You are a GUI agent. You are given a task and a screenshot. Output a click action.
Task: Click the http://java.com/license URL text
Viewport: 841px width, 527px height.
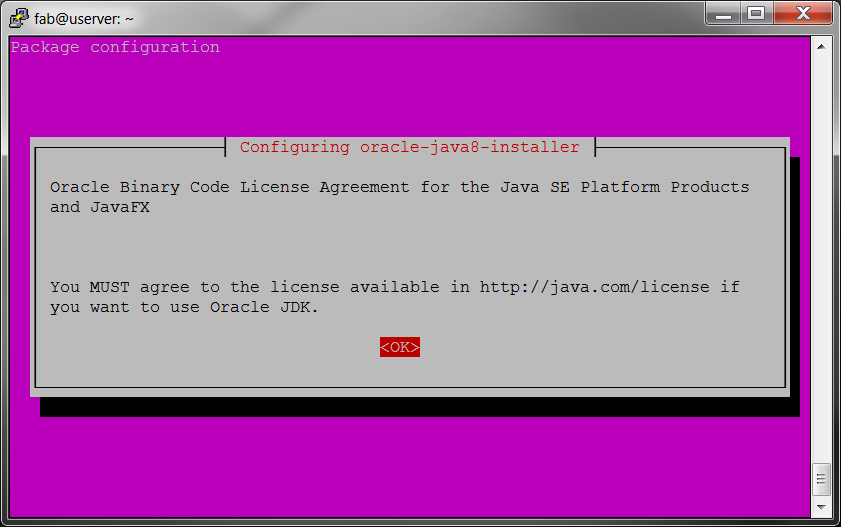click(x=594, y=287)
